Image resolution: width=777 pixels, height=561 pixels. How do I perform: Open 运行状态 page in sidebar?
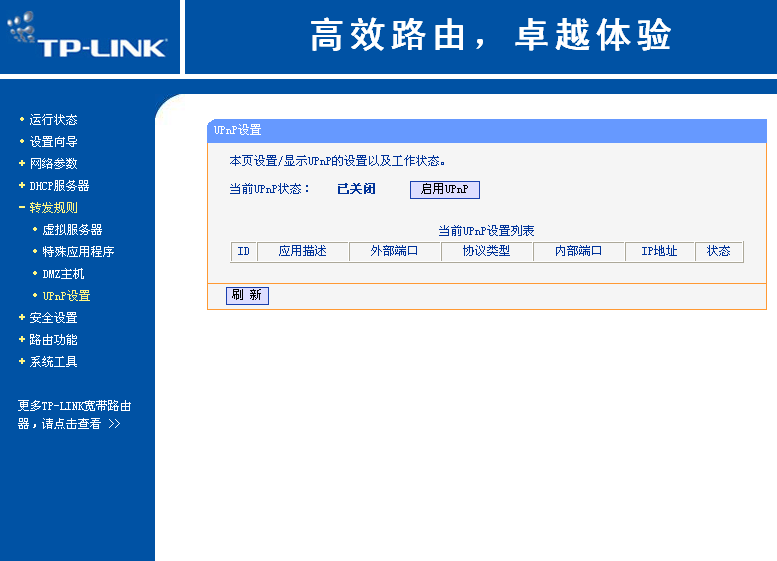[53, 120]
